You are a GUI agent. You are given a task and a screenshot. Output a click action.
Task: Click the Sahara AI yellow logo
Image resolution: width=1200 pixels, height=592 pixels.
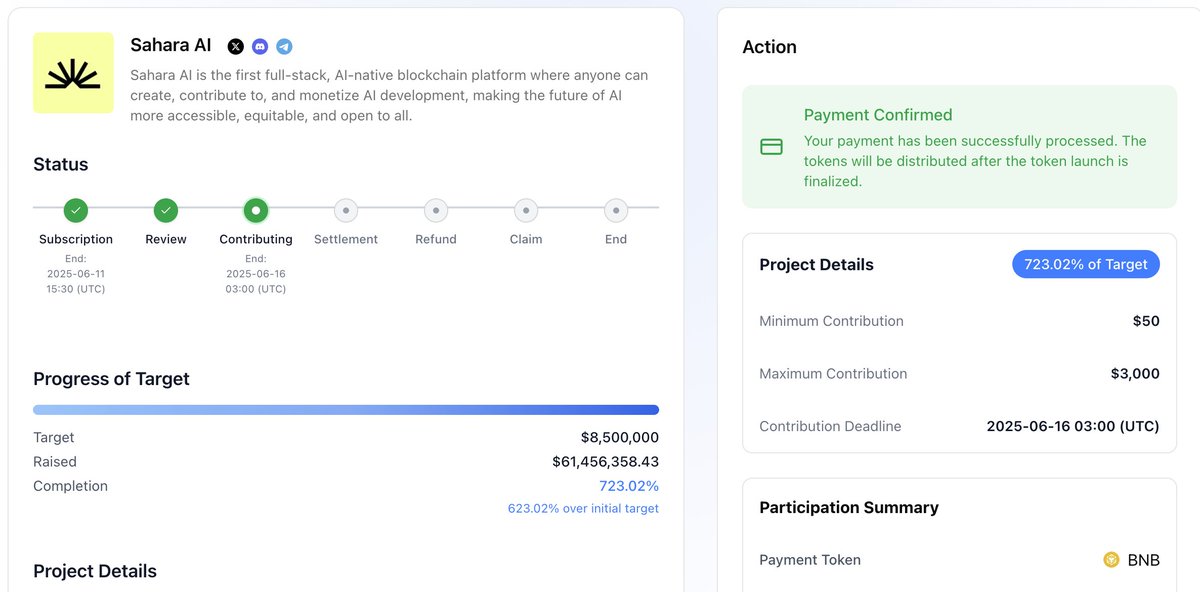click(73, 73)
